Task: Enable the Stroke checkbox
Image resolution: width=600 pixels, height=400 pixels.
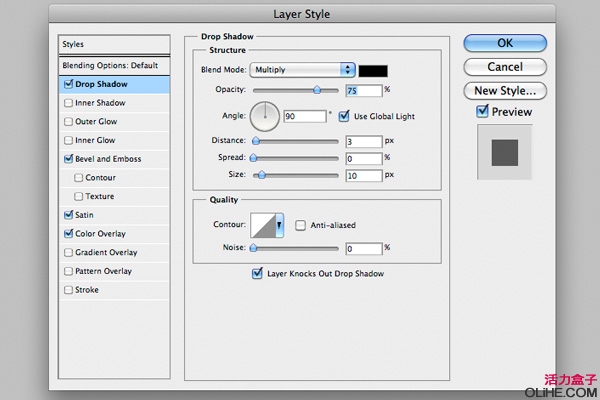Action: [68, 290]
